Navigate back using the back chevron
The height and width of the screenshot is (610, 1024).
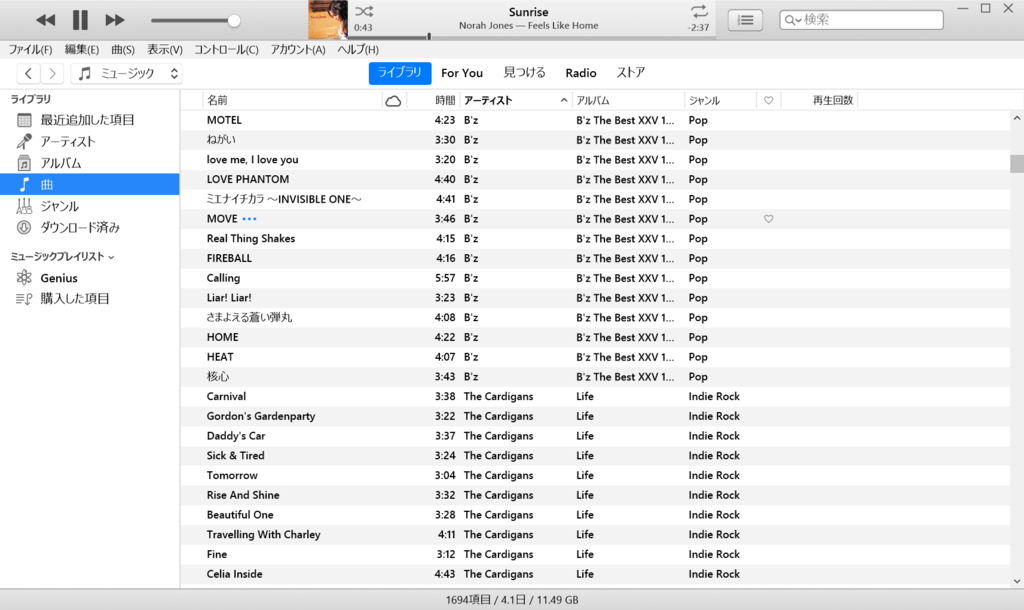28,73
